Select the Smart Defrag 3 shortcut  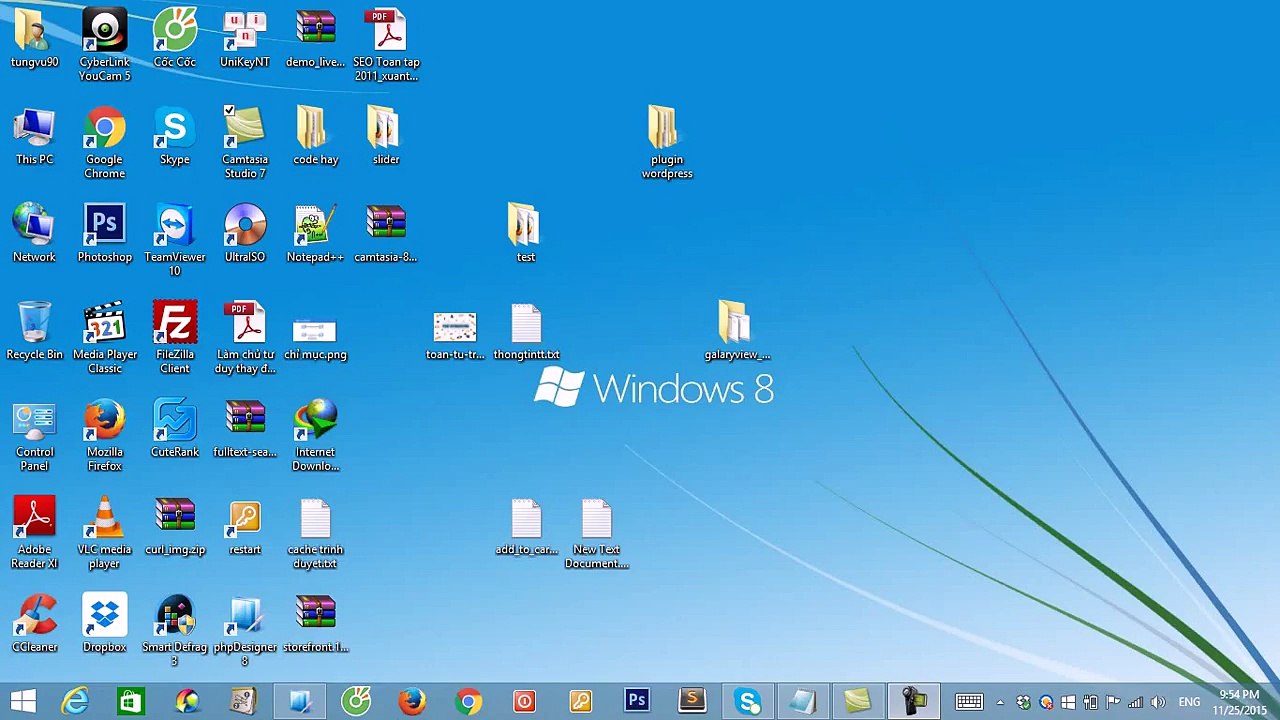pyautogui.click(x=175, y=630)
